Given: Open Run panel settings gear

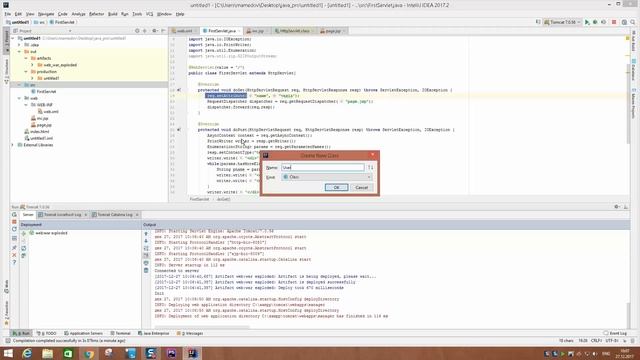Looking at the screenshot, I should point(617,207).
